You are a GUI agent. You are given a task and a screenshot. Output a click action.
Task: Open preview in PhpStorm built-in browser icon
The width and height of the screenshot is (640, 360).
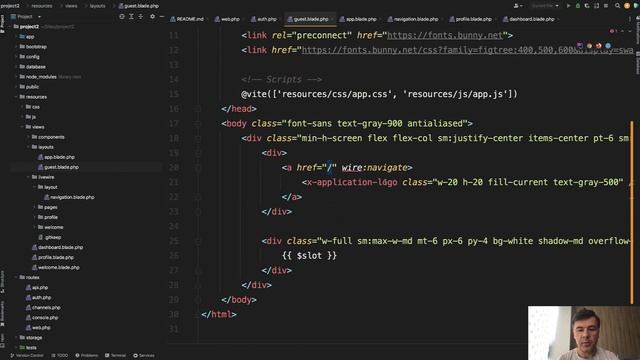580,46
